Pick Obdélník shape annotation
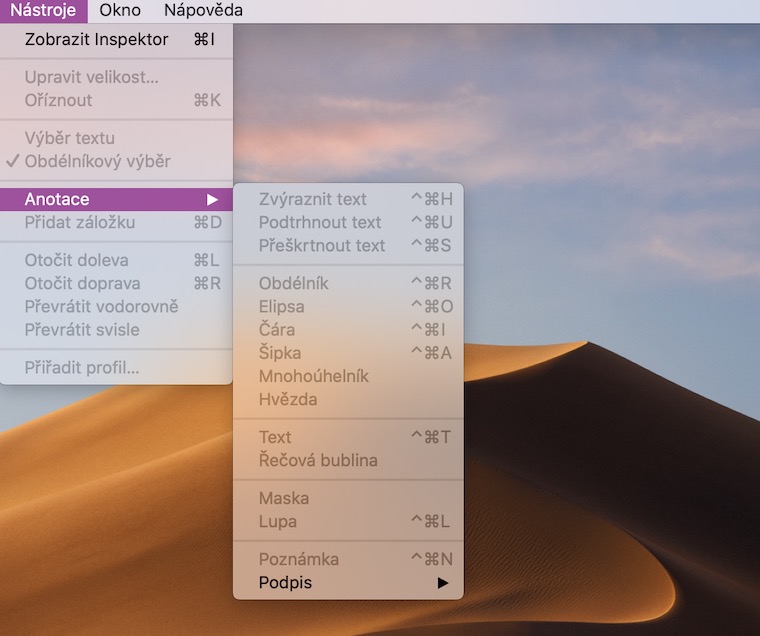 [x=348, y=284]
